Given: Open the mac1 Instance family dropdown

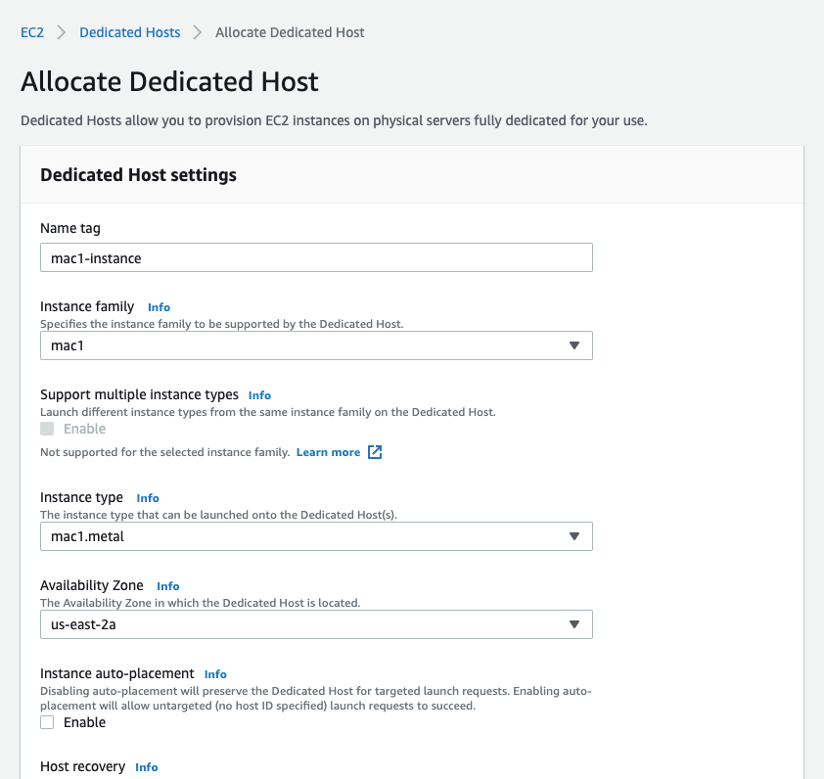Looking at the screenshot, I should pyautogui.click(x=315, y=346).
